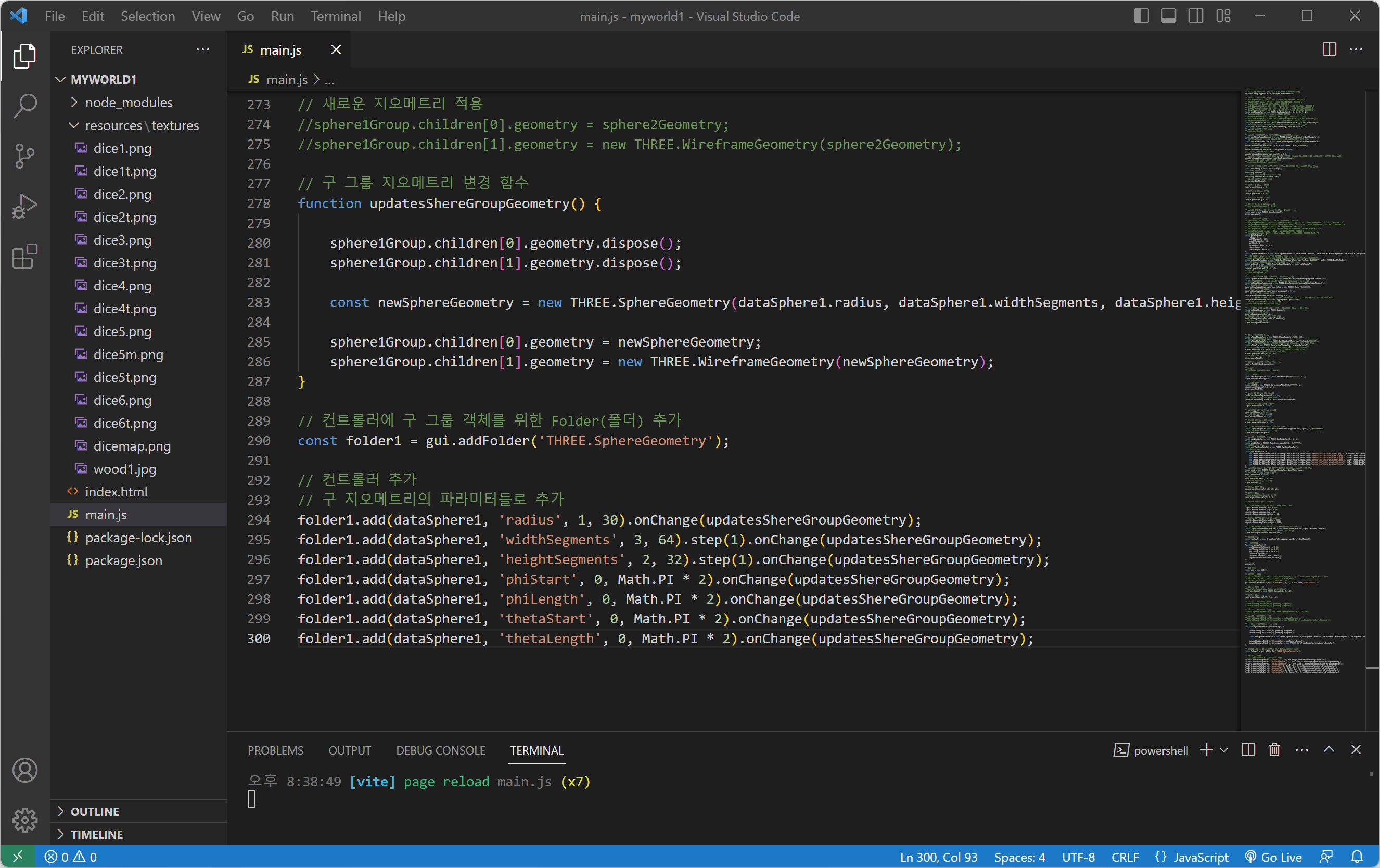The width and height of the screenshot is (1380, 868).
Task: Open the Manage gear settings icon
Action: coord(24,820)
